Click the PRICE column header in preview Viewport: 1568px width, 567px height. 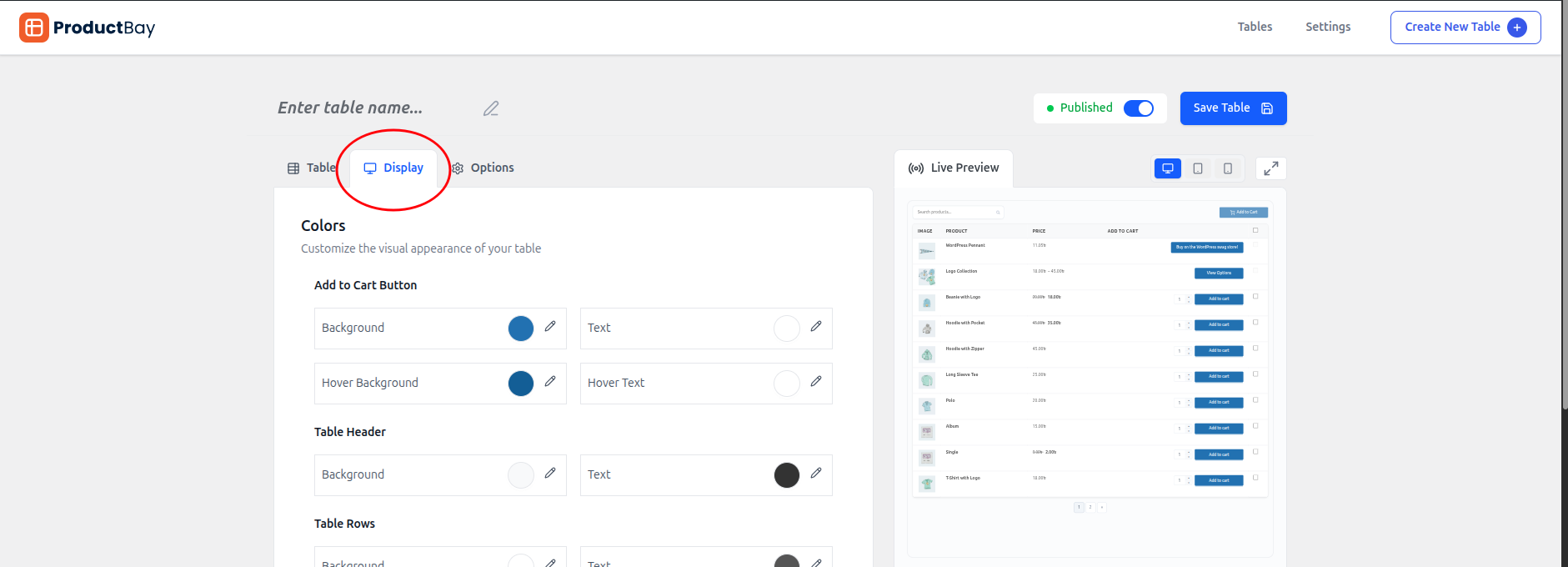pyautogui.click(x=1039, y=231)
